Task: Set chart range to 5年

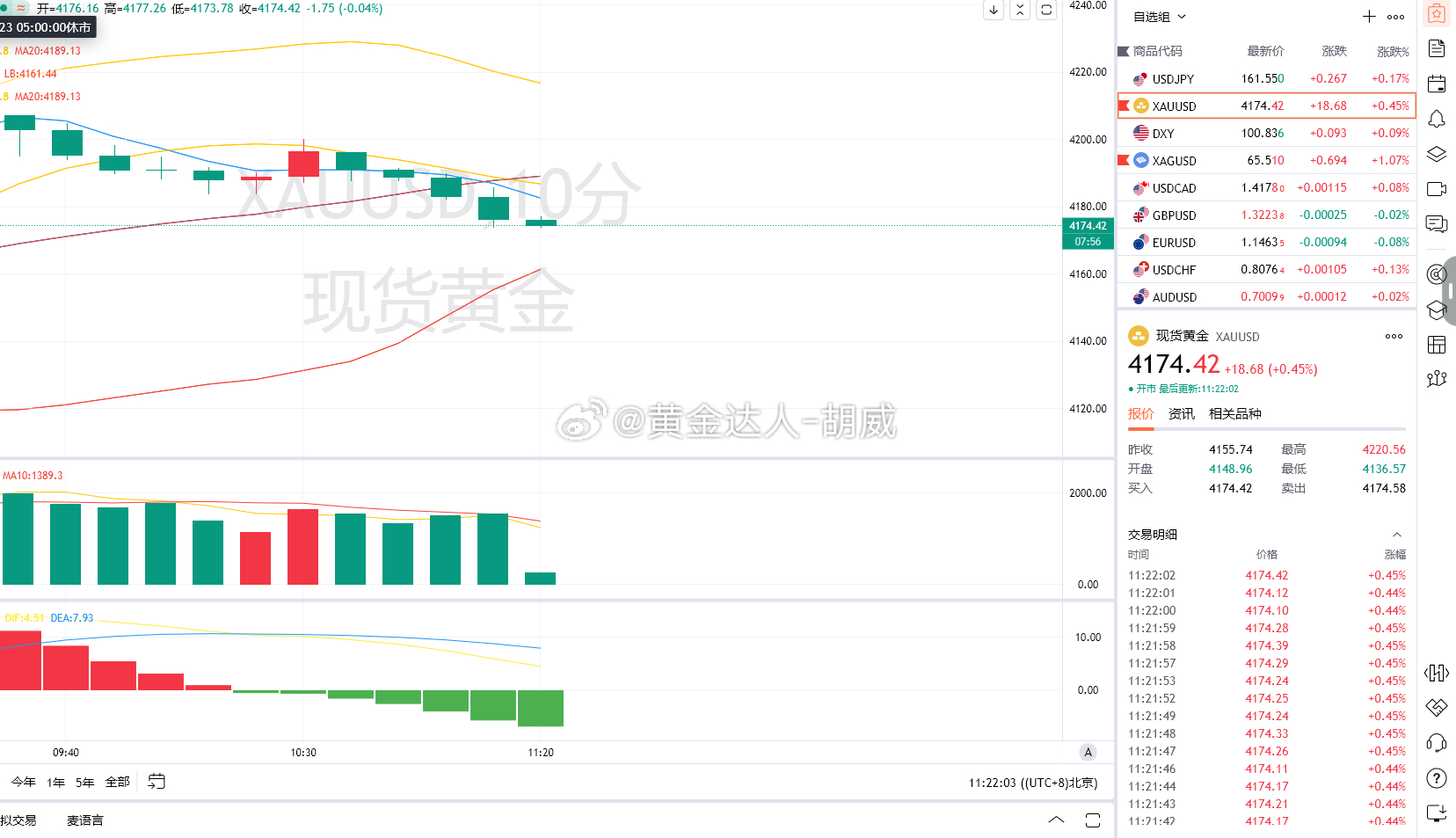Action: (x=84, y=782)
